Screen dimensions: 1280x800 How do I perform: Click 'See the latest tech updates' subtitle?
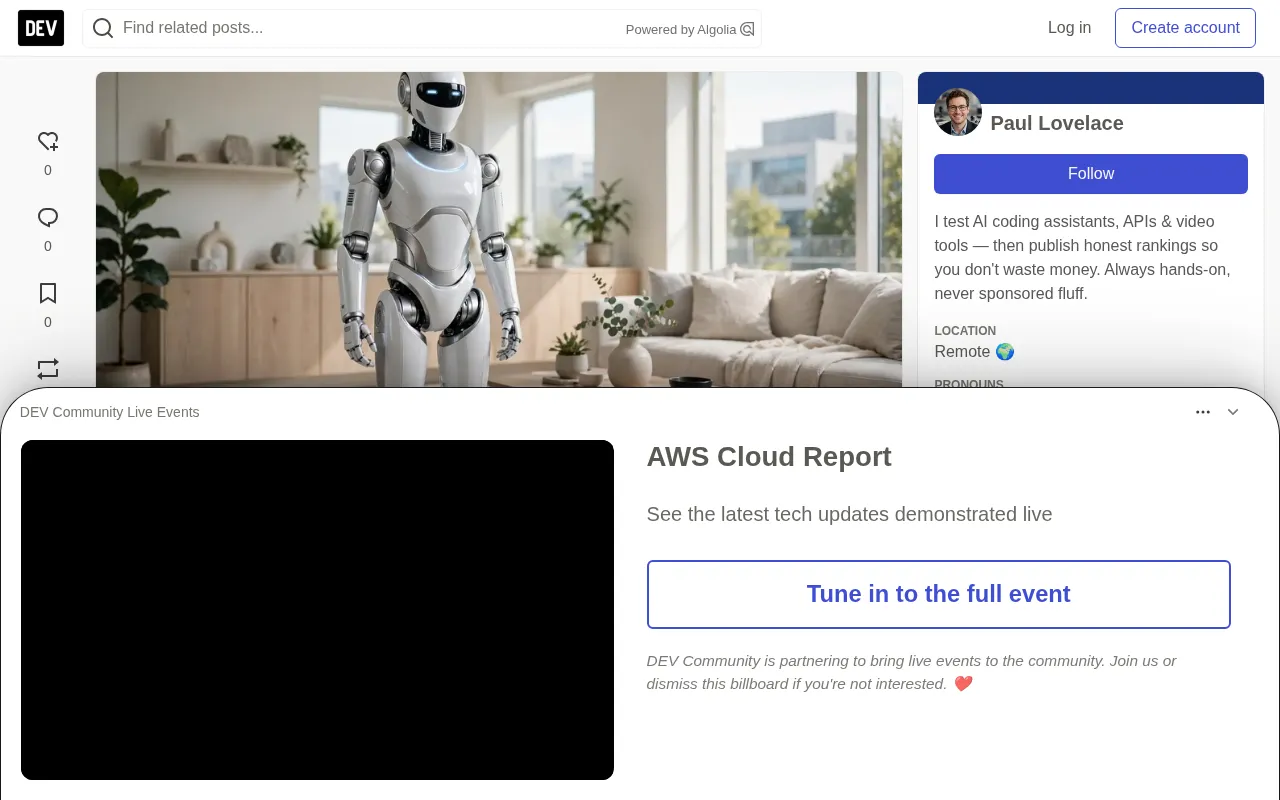click(x=849, y=514)
